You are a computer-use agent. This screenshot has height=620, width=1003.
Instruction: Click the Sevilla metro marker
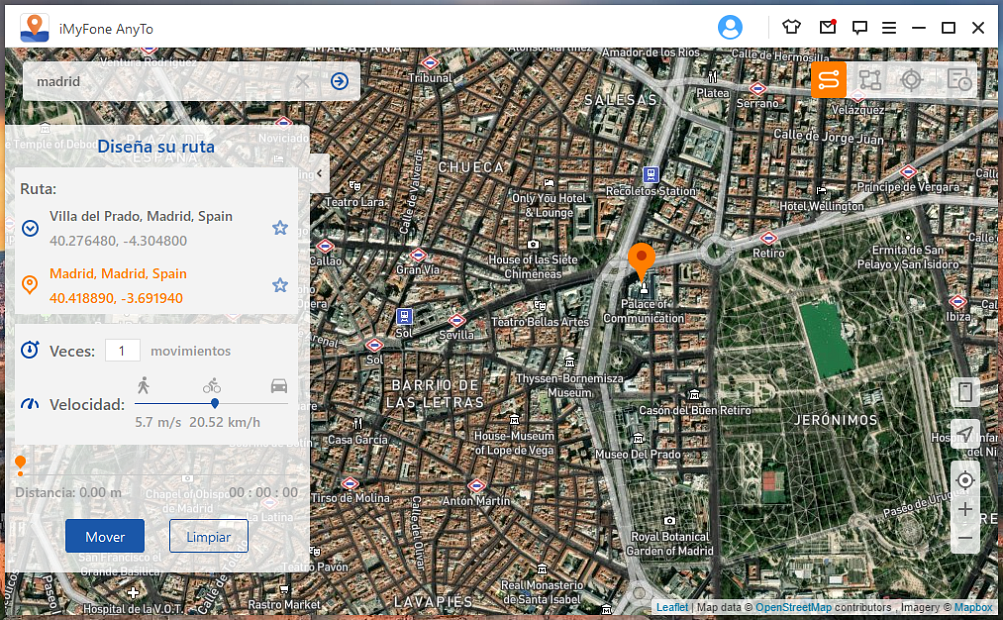(x=457, y=321)
